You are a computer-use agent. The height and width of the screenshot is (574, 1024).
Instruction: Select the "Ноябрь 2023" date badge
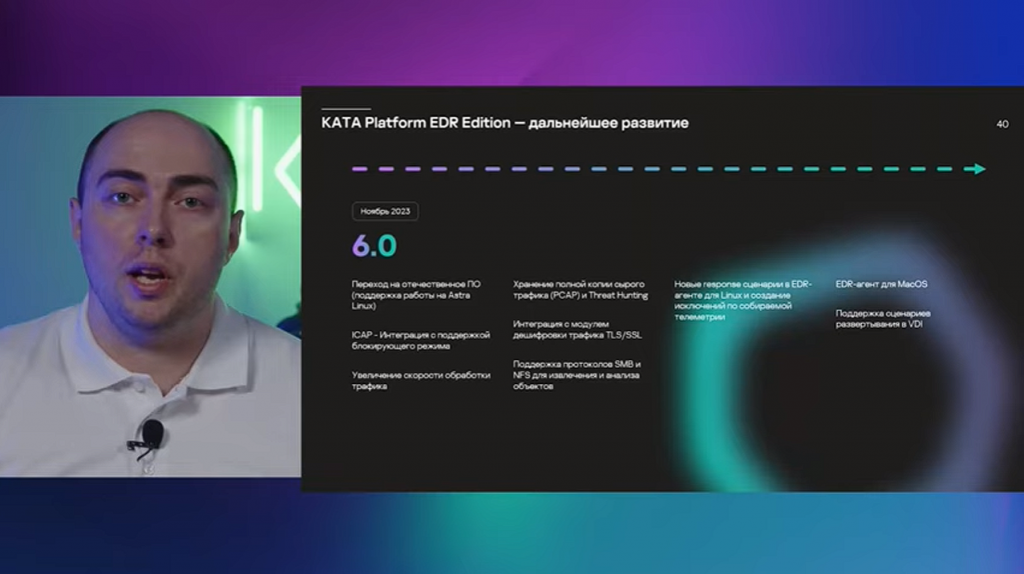(x=385, y=211)
